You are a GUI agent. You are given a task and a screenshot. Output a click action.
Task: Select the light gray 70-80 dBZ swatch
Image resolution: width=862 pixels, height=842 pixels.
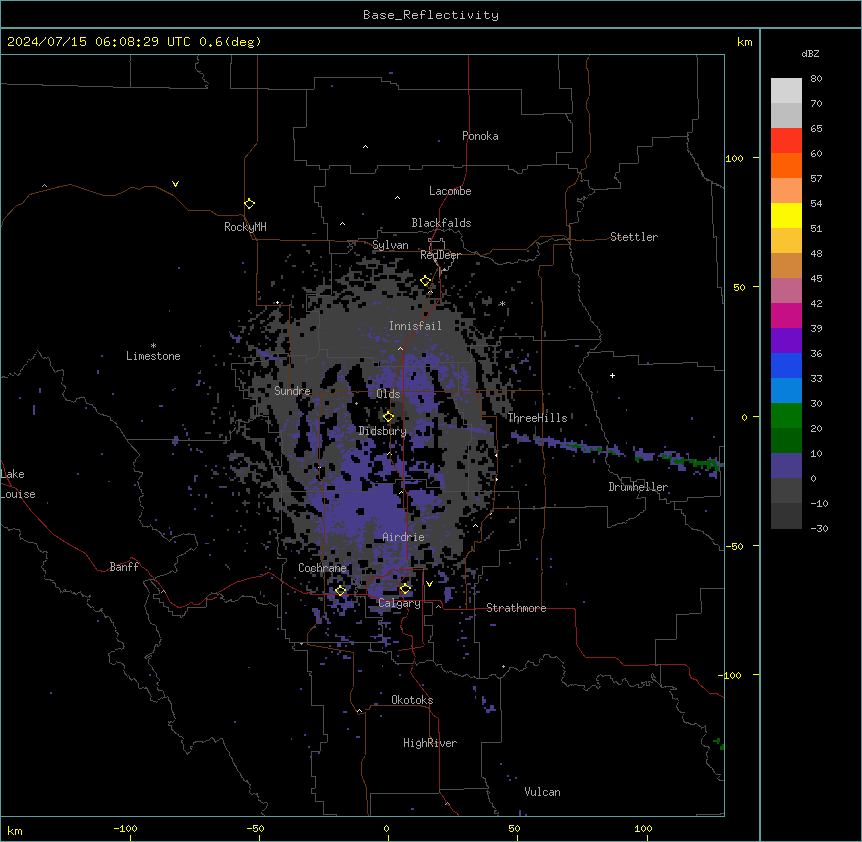click(786, 91)
